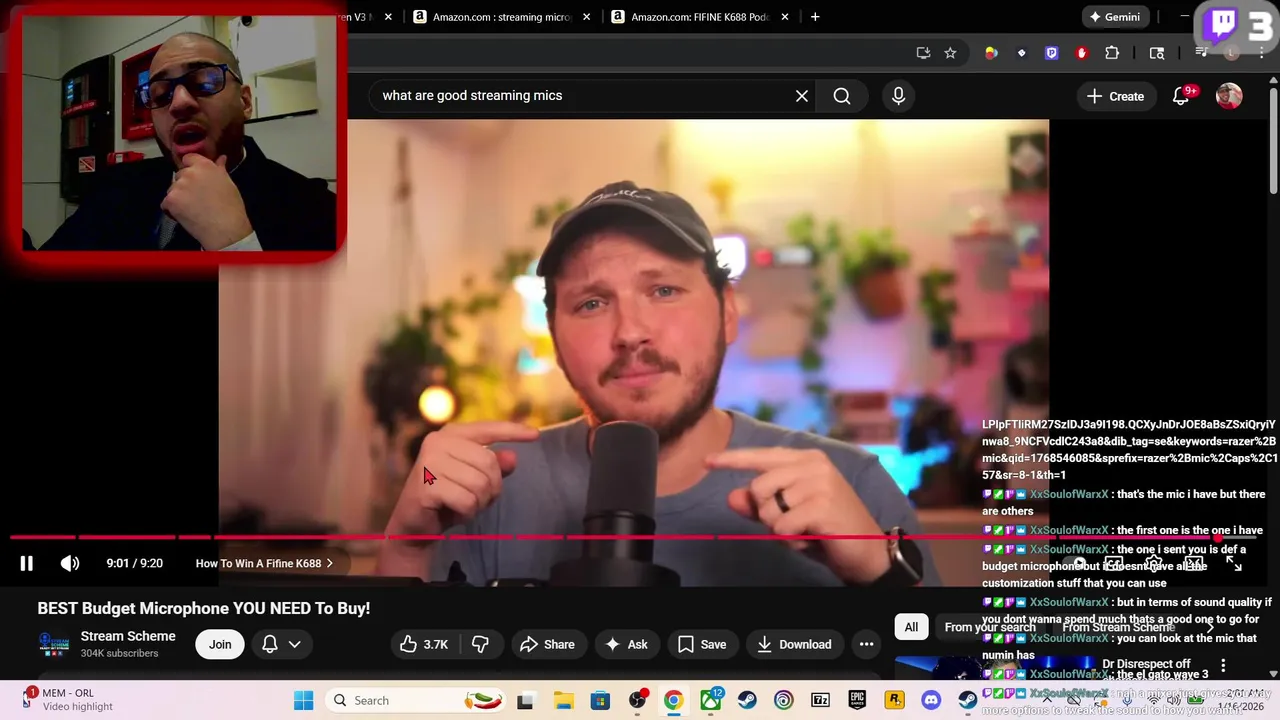Open Microsoft Store from the taskbar
This screenshot has height=720, width=1280.
(x=600, y=700)
